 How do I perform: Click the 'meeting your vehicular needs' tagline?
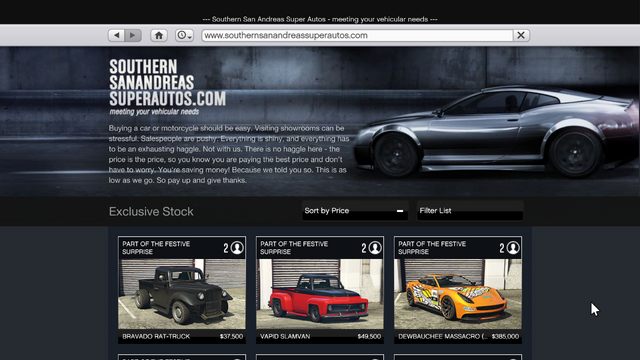click(154, 112)
